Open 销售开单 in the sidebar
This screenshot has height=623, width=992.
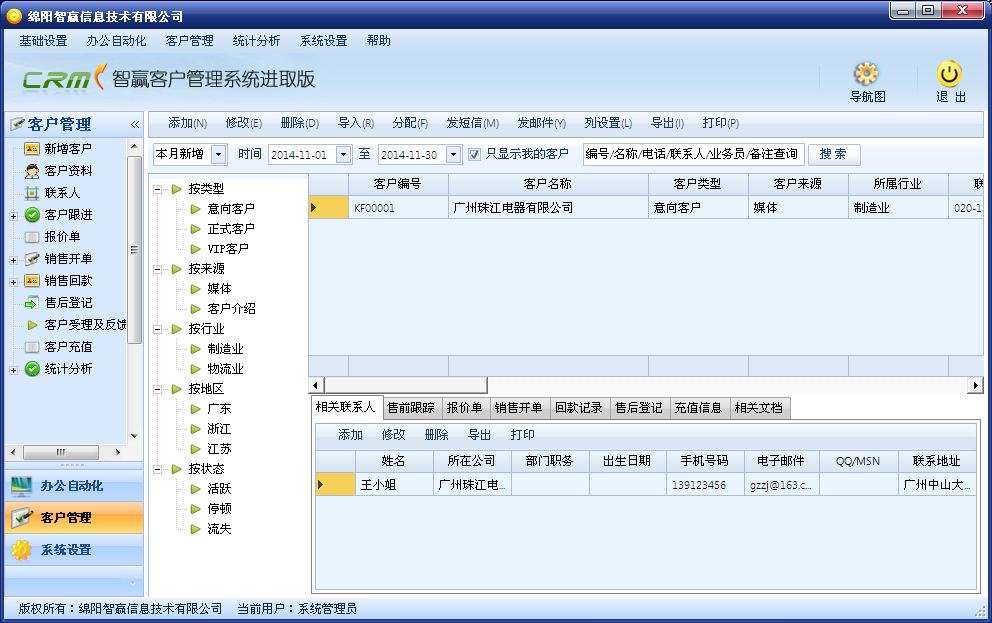[68, 259]
